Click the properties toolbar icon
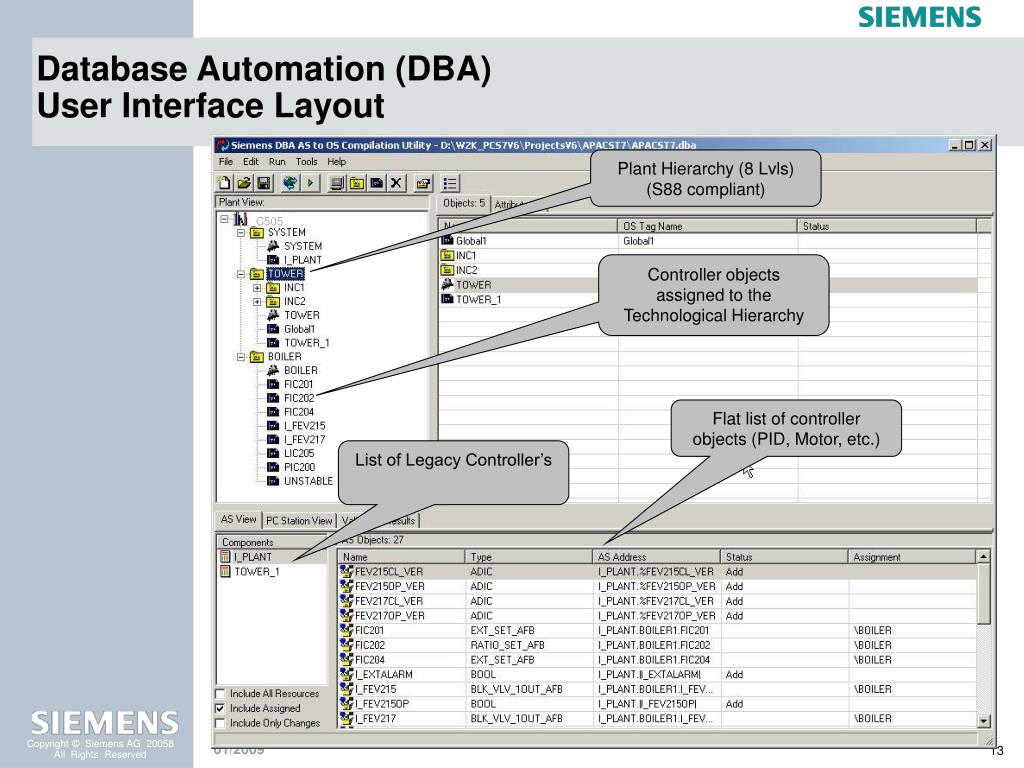 (423, 184)
